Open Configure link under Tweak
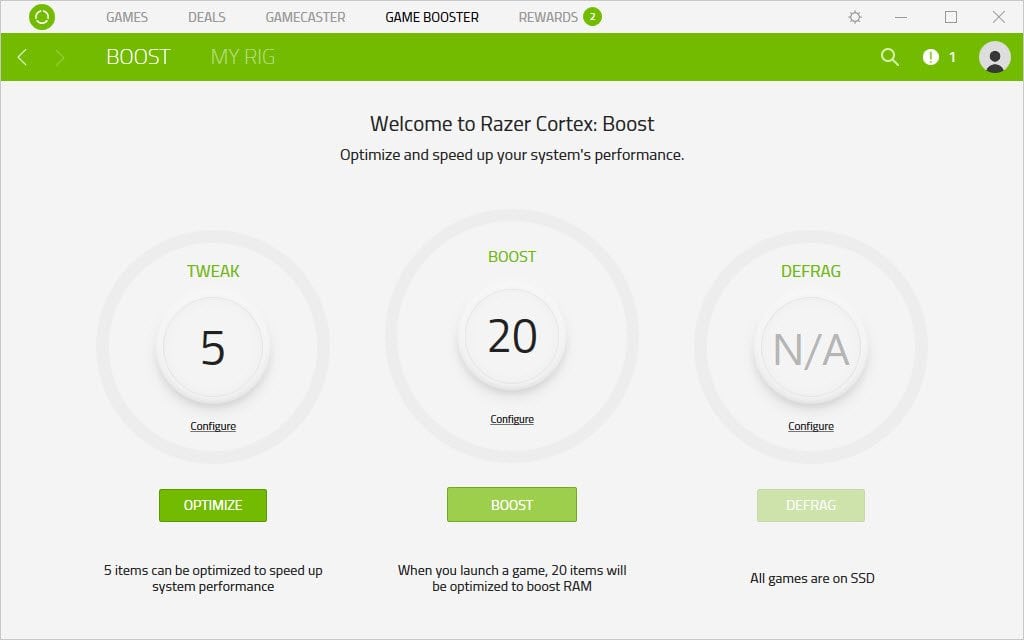Image resolution: width=1024 pixels, height=640 pixels. (213, 426)
